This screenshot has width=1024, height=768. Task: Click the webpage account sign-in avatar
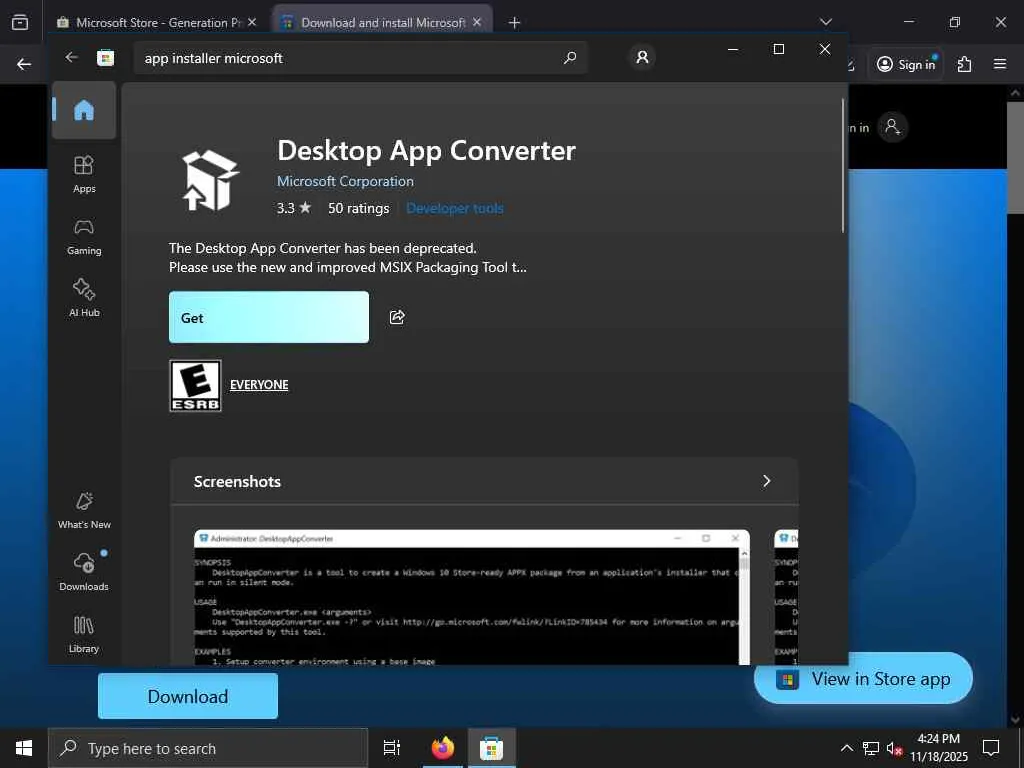click(x=892, y=127)
